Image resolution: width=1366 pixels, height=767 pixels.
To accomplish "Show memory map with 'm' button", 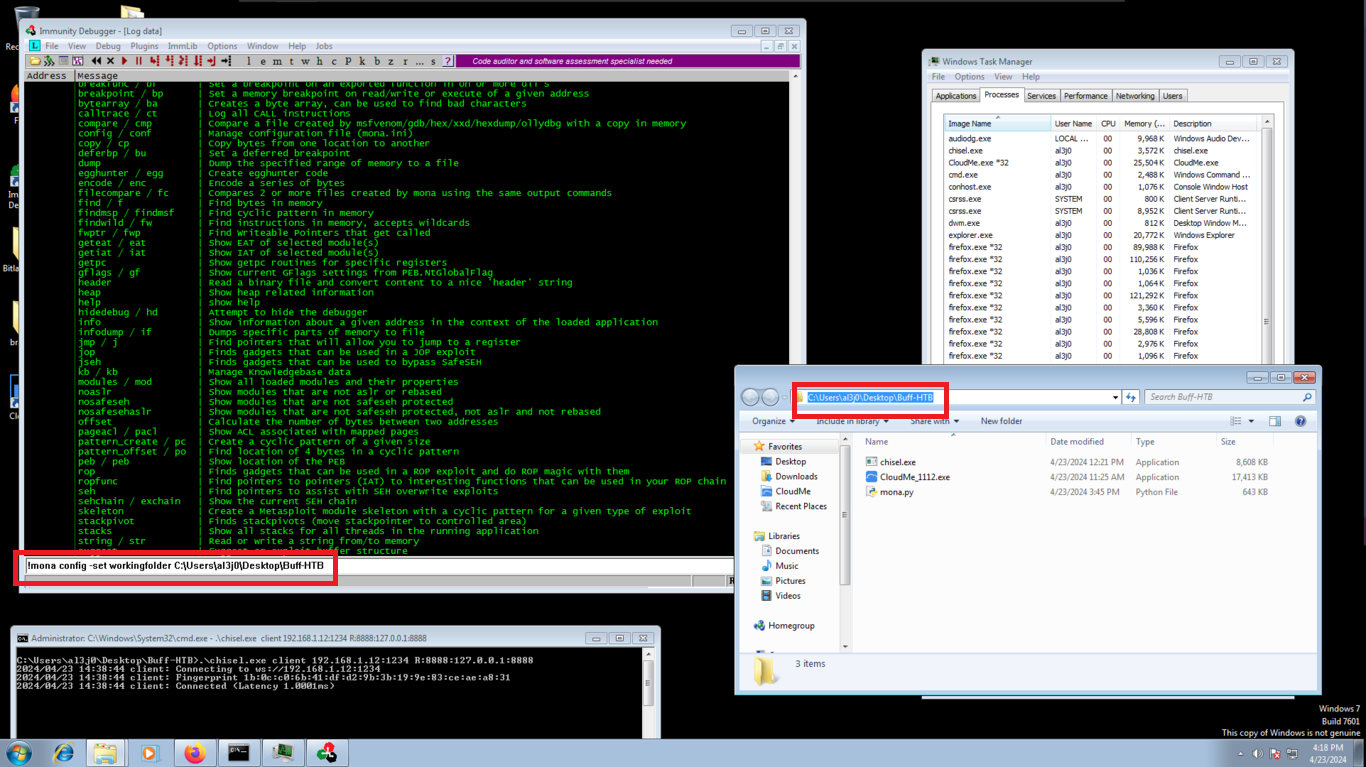I will 277,61.
